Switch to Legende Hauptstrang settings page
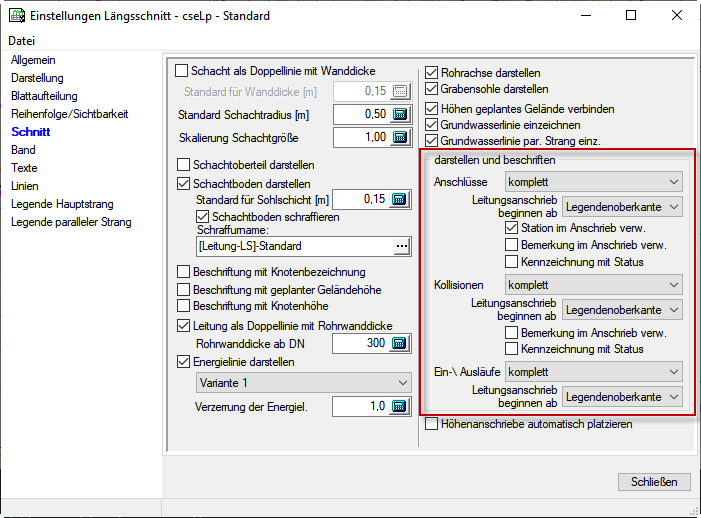The image size is (701, 518). pyautogui.click(x=62, y=204)
